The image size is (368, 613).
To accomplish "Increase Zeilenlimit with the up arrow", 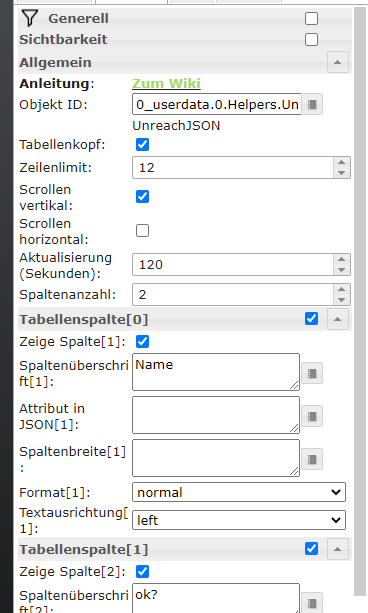I will 341,163.
